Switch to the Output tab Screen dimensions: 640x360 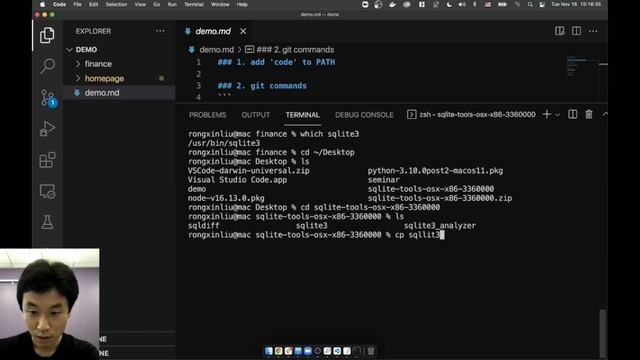[x=256, y=115]
